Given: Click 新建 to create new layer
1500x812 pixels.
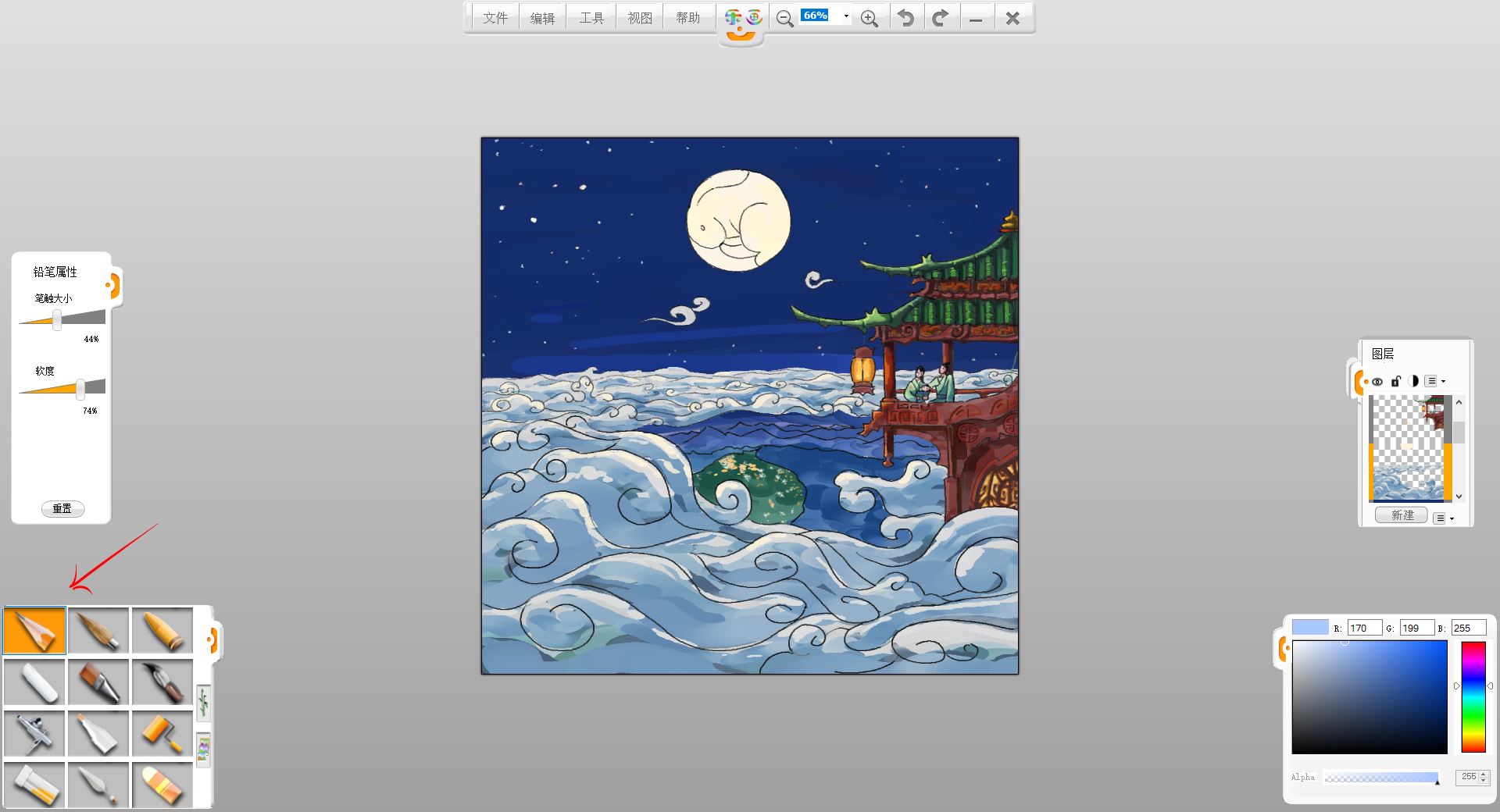Looking at the screenshot, I should click(1402, 515).
